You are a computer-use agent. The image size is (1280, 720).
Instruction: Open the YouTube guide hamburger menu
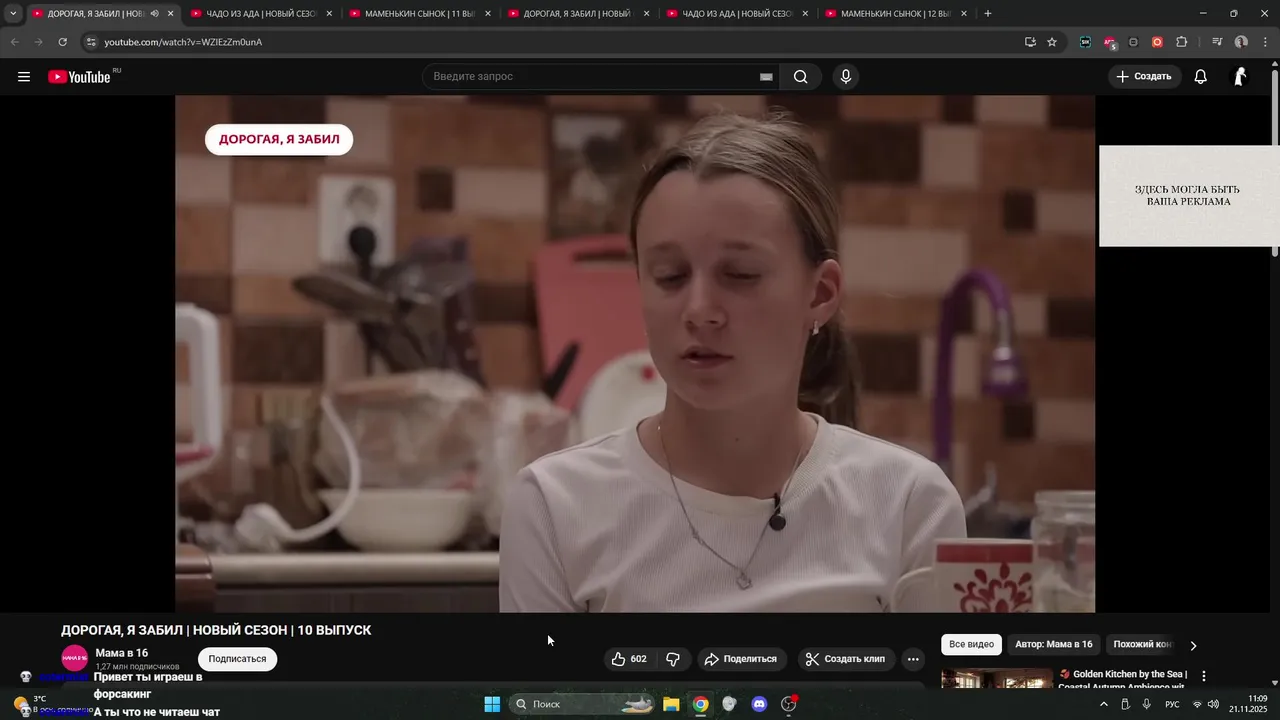(24, 77)
